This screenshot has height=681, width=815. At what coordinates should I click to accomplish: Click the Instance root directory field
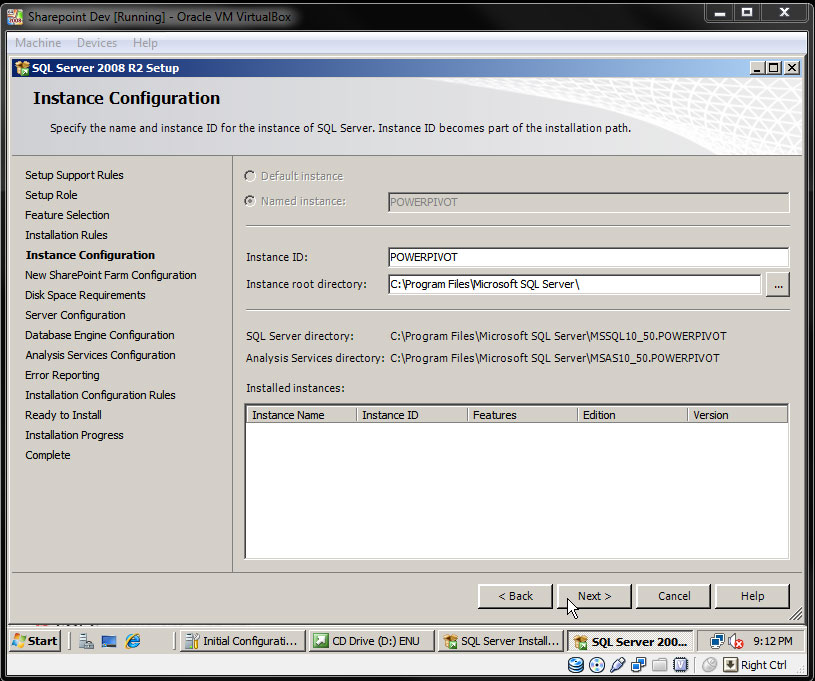pos(574,284)
